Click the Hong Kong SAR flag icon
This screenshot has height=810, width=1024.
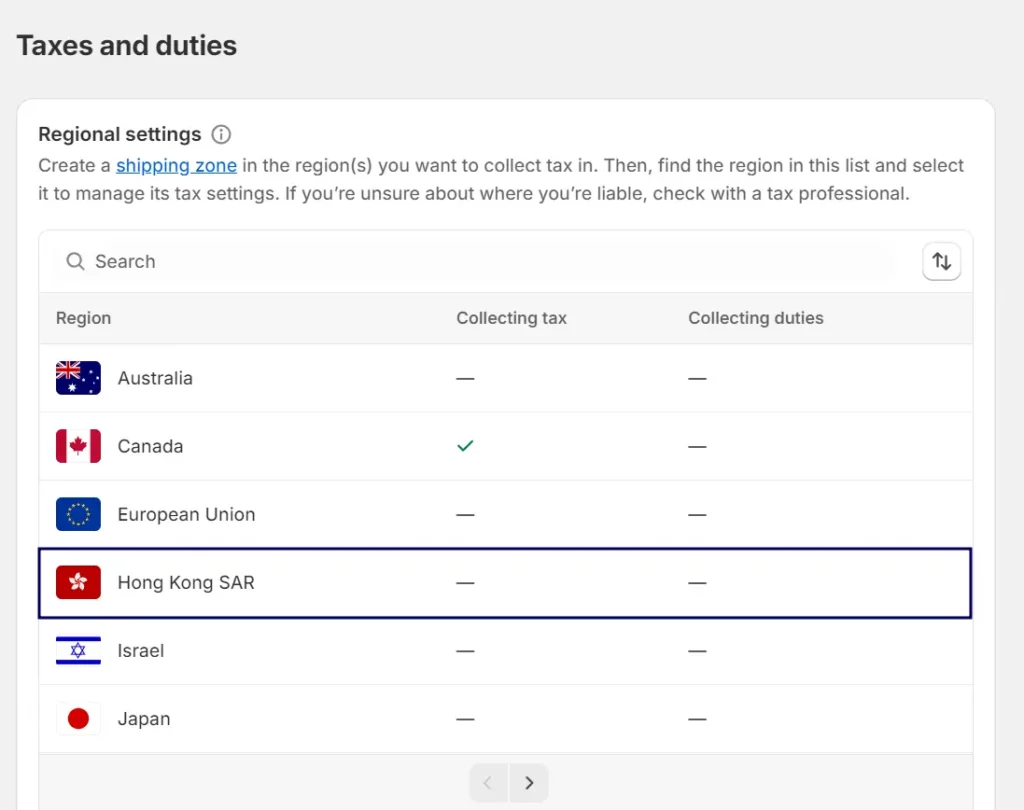78,582
